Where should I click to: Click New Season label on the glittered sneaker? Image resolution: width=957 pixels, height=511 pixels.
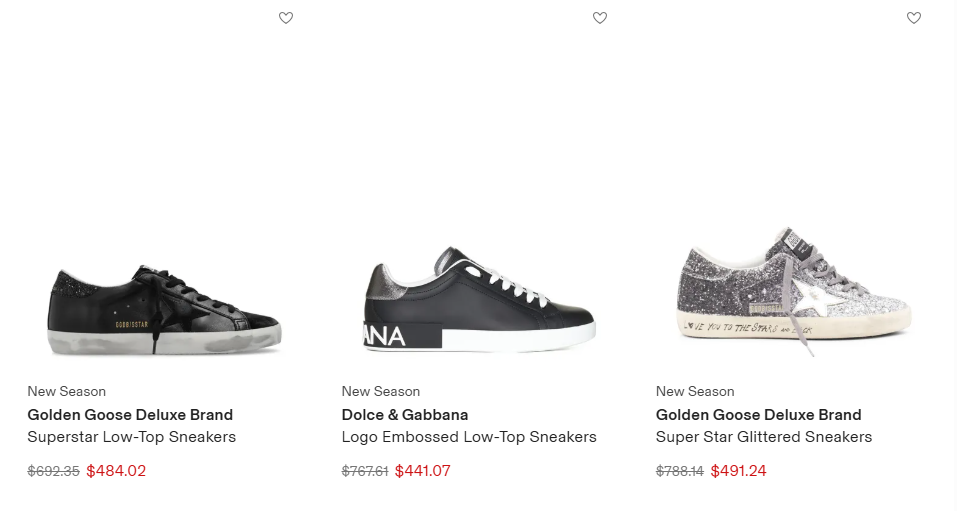click(x=695, y=391)
